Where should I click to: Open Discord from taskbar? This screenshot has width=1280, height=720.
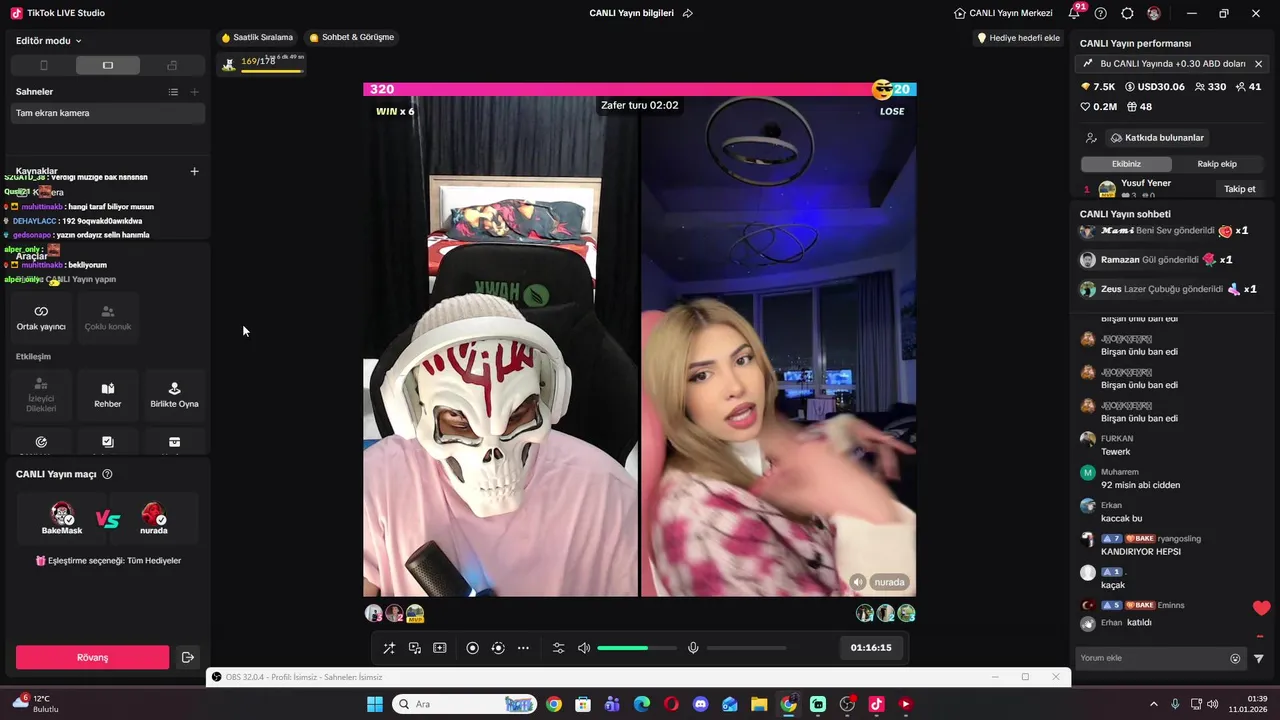coord(700,704)
